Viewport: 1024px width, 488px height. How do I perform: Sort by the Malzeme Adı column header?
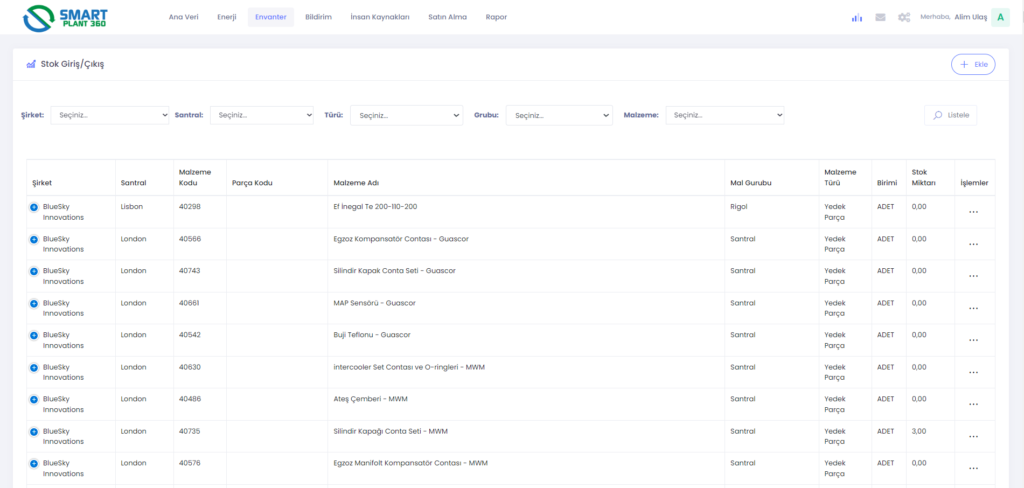pyautogui.click(x=355, y=183)
